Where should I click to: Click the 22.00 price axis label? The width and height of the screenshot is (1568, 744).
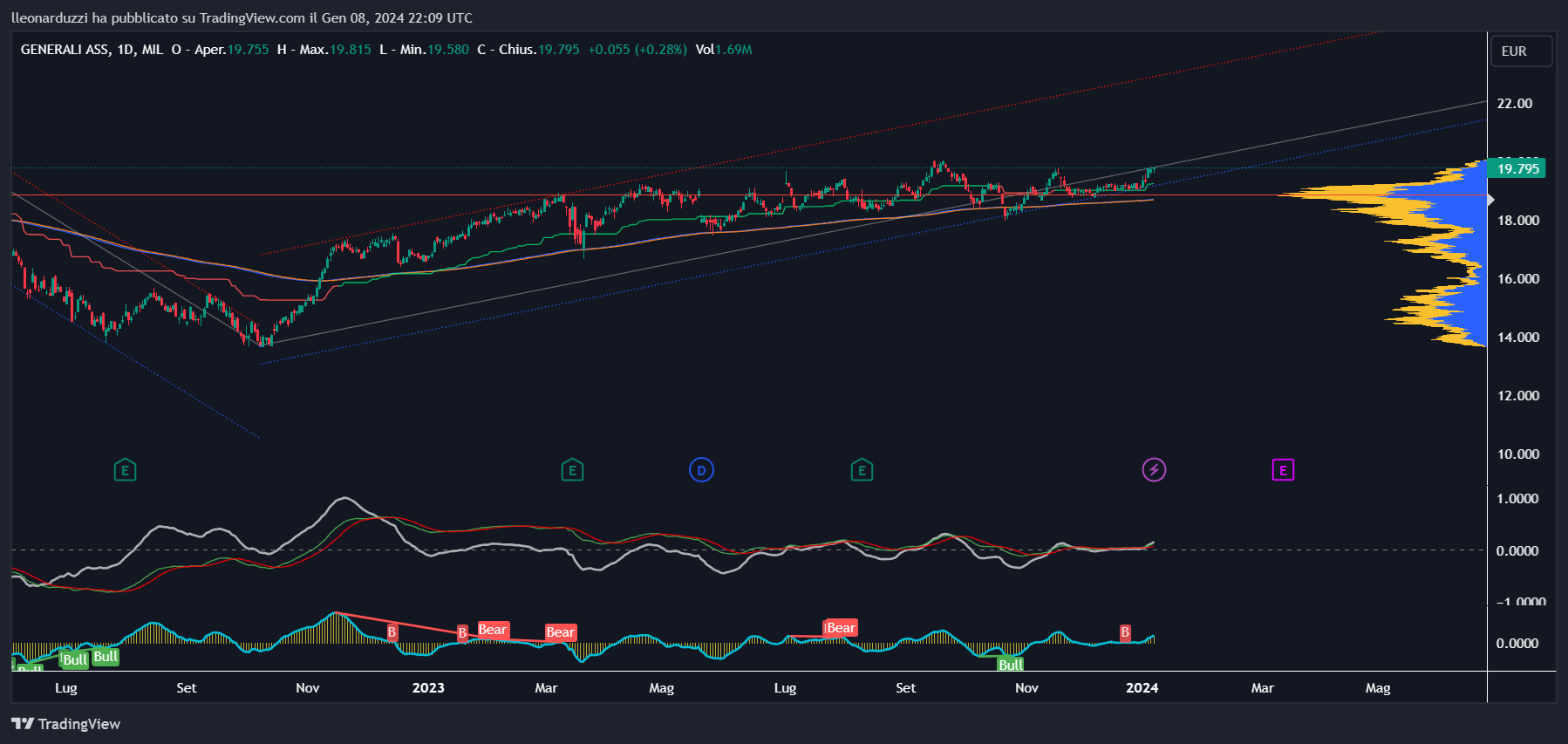[1515, 104]
